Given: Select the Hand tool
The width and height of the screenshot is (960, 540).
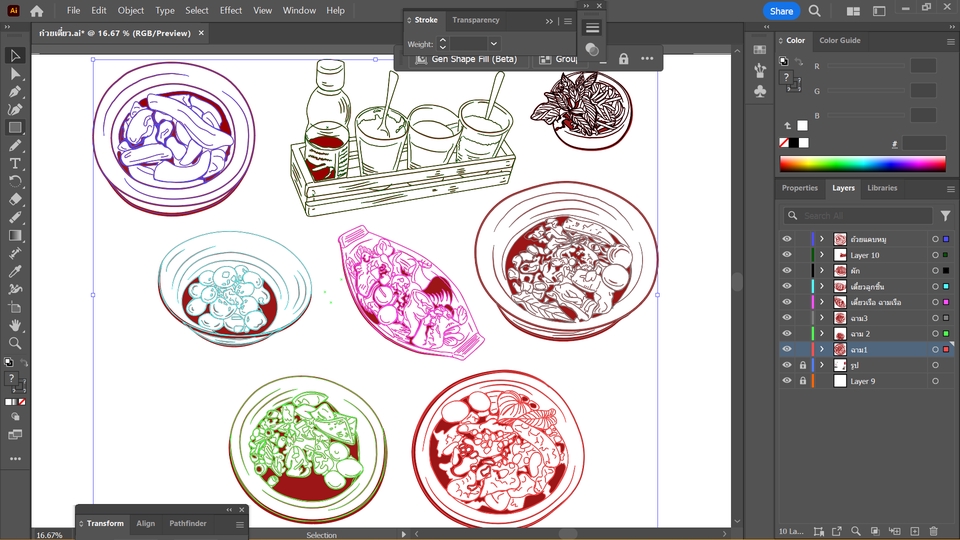Looking at the screenshot, I should (x=15, y=325).
